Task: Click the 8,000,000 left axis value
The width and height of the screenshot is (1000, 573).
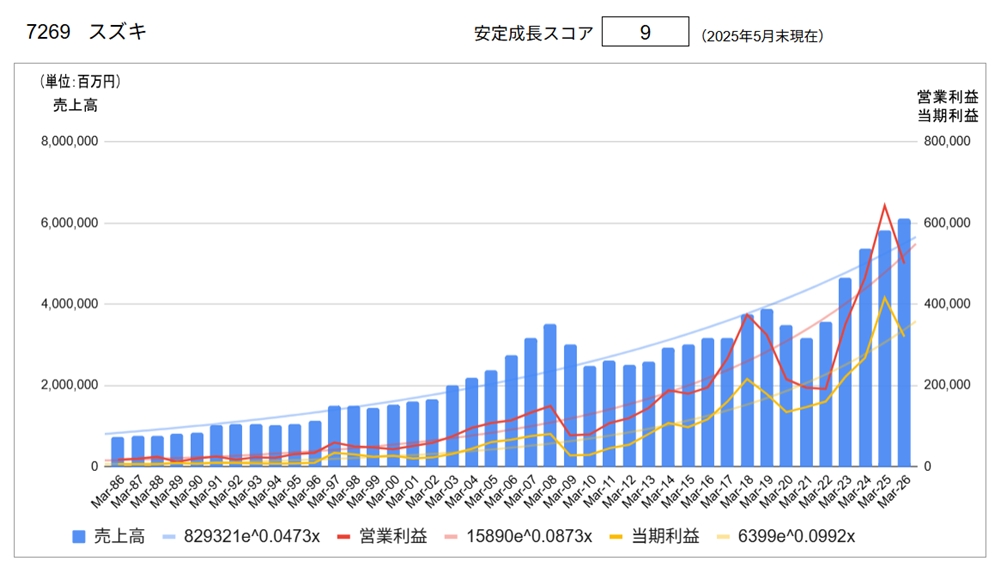Action: [x=70, y=141]
